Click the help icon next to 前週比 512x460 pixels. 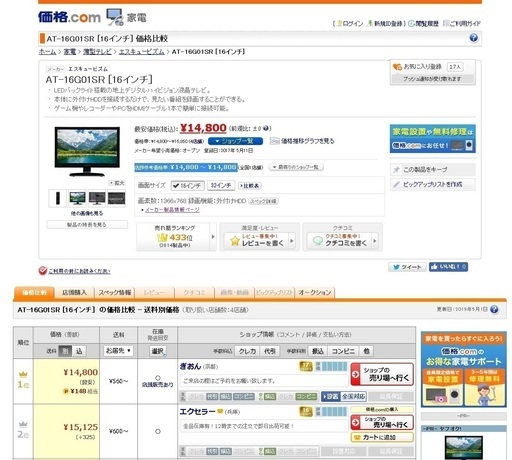coord(266,128)
